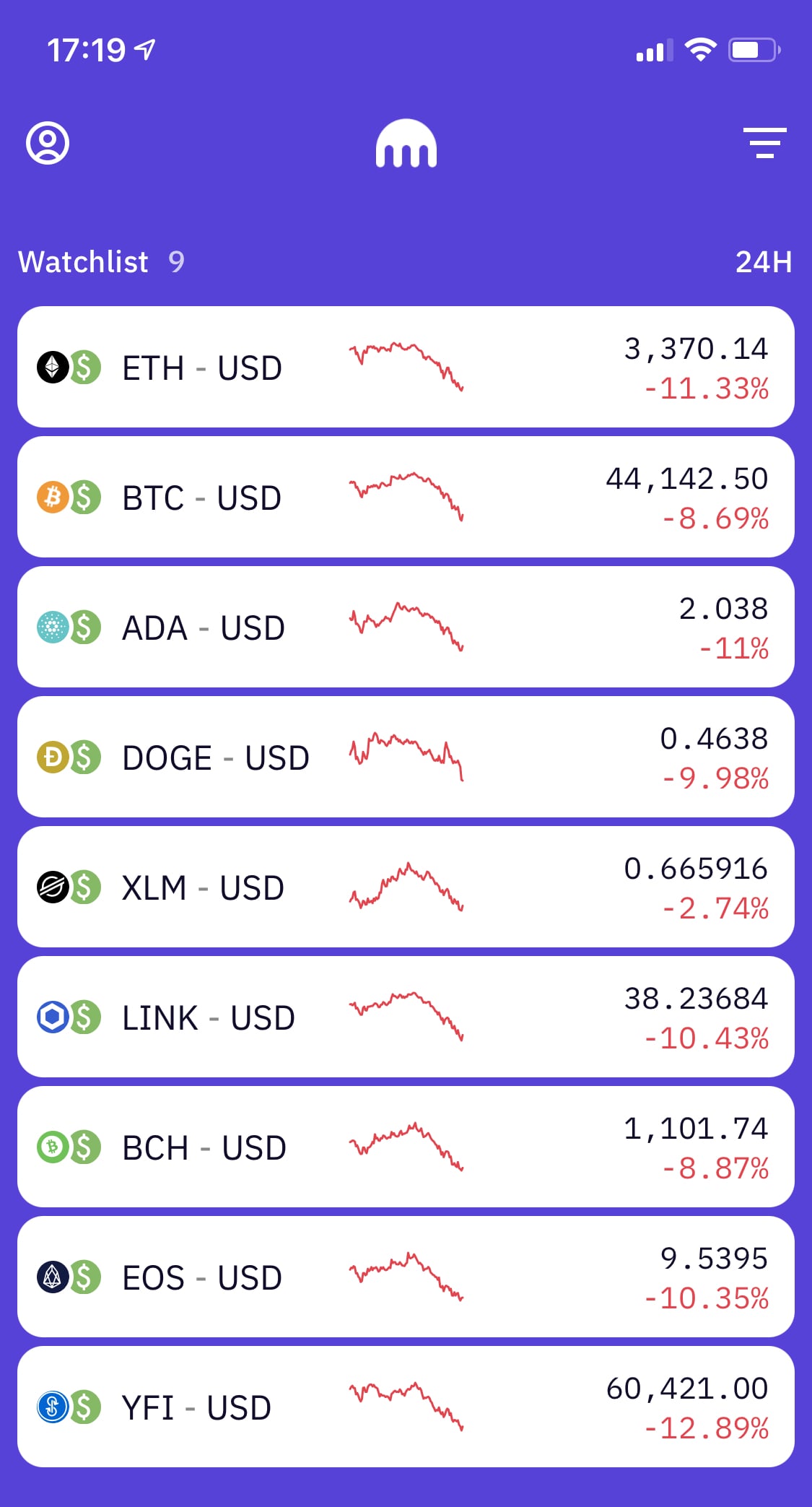Viewport: 812px width, 1507px height.
Task: Tap the Bitcoin coin icon
Action: 53,498
